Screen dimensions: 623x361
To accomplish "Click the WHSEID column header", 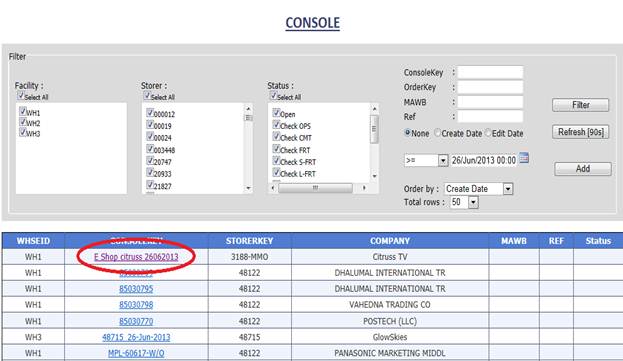I will tap(33, 241).
